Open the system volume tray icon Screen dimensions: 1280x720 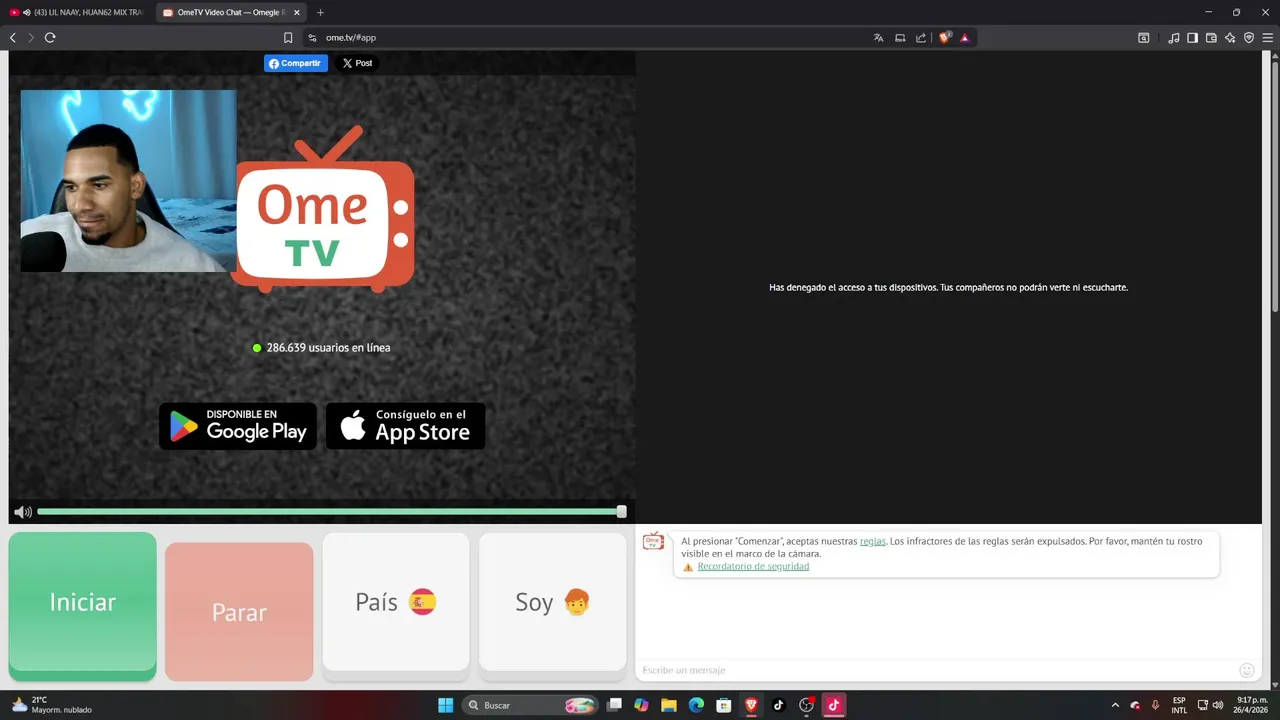1217,705
